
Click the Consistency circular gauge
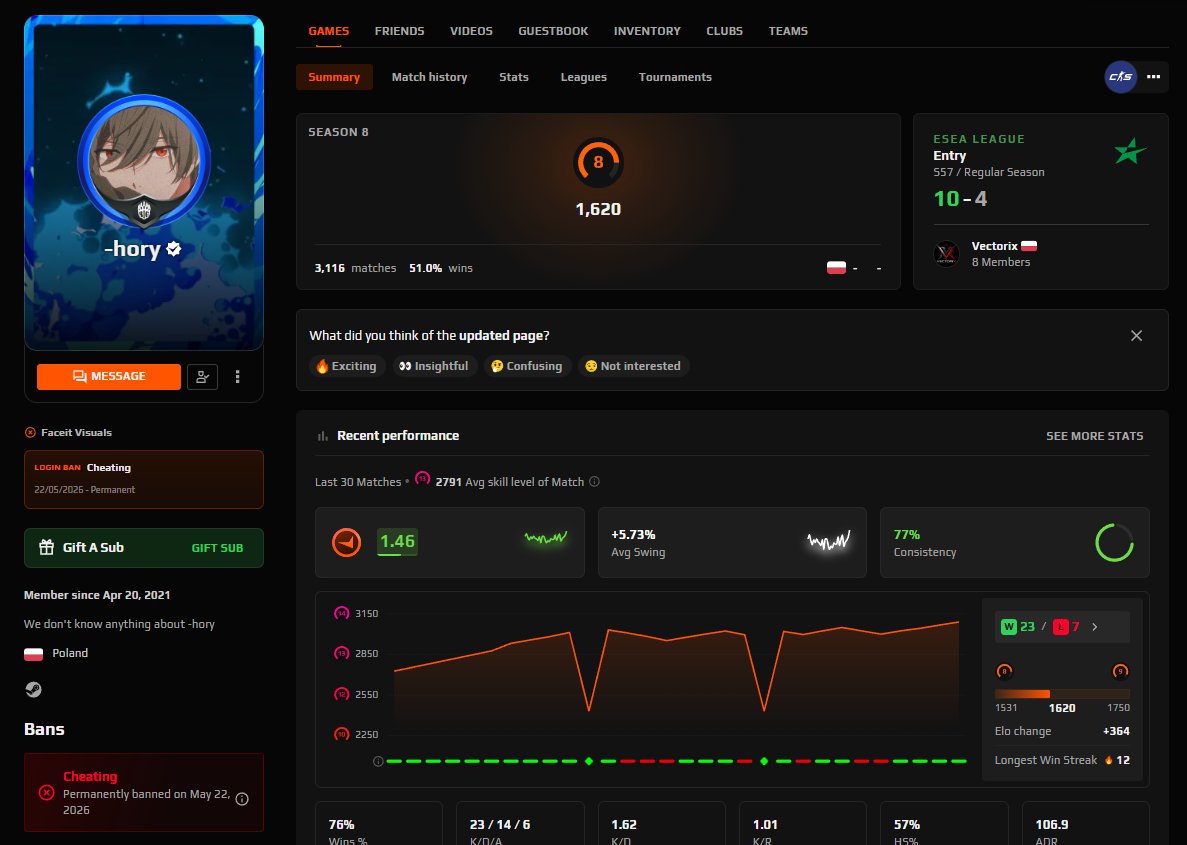pos(1114,542)
